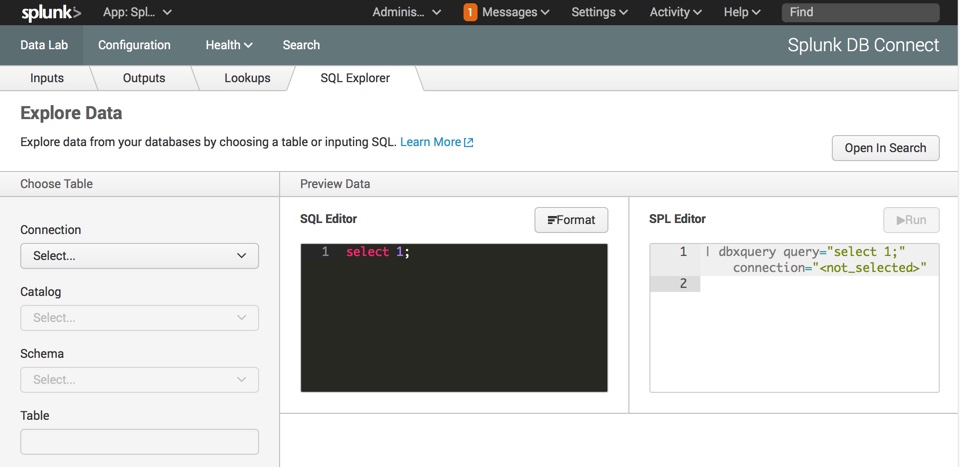Image resolution: width=960 pixels, height=467 pixels.
Task: Go to Data Lab section
Action: click(43, 45)
